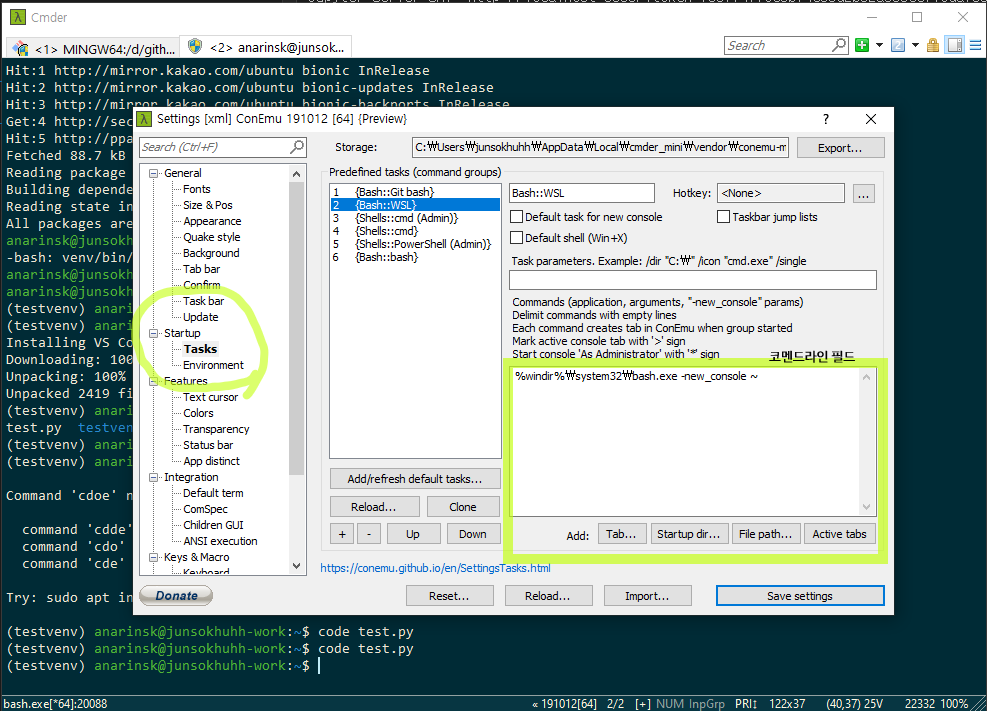Clone the selected task
Screen dimensions: 987x711
(x=463, y=507)
